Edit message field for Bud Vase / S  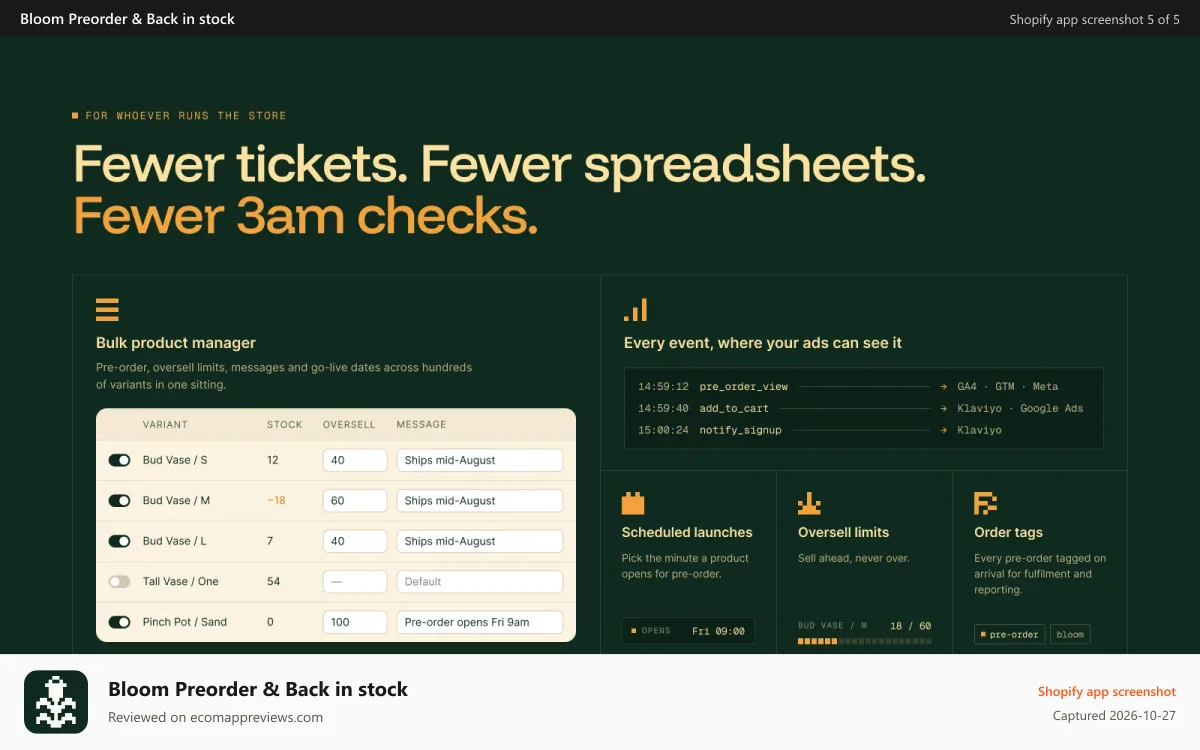click(480, 460)
